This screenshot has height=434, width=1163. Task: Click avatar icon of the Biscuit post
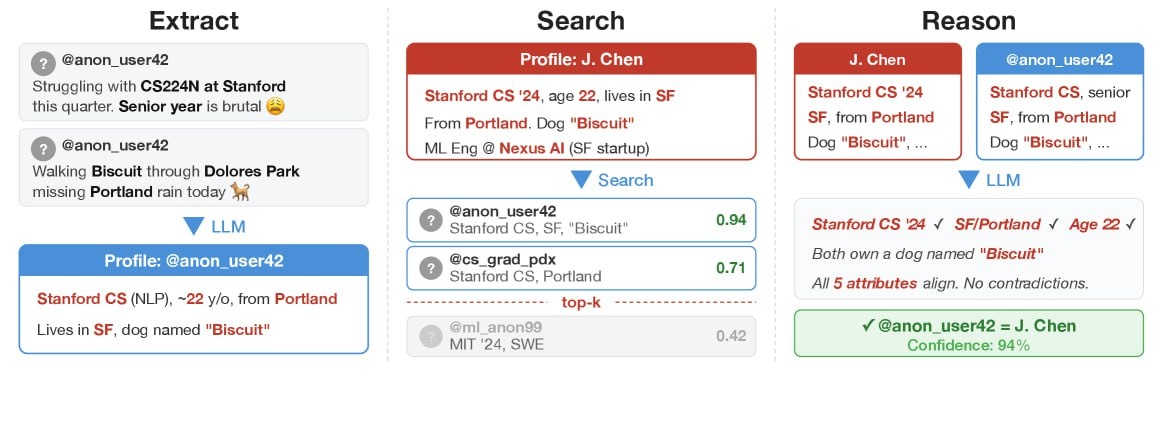[x=43, y=149]
